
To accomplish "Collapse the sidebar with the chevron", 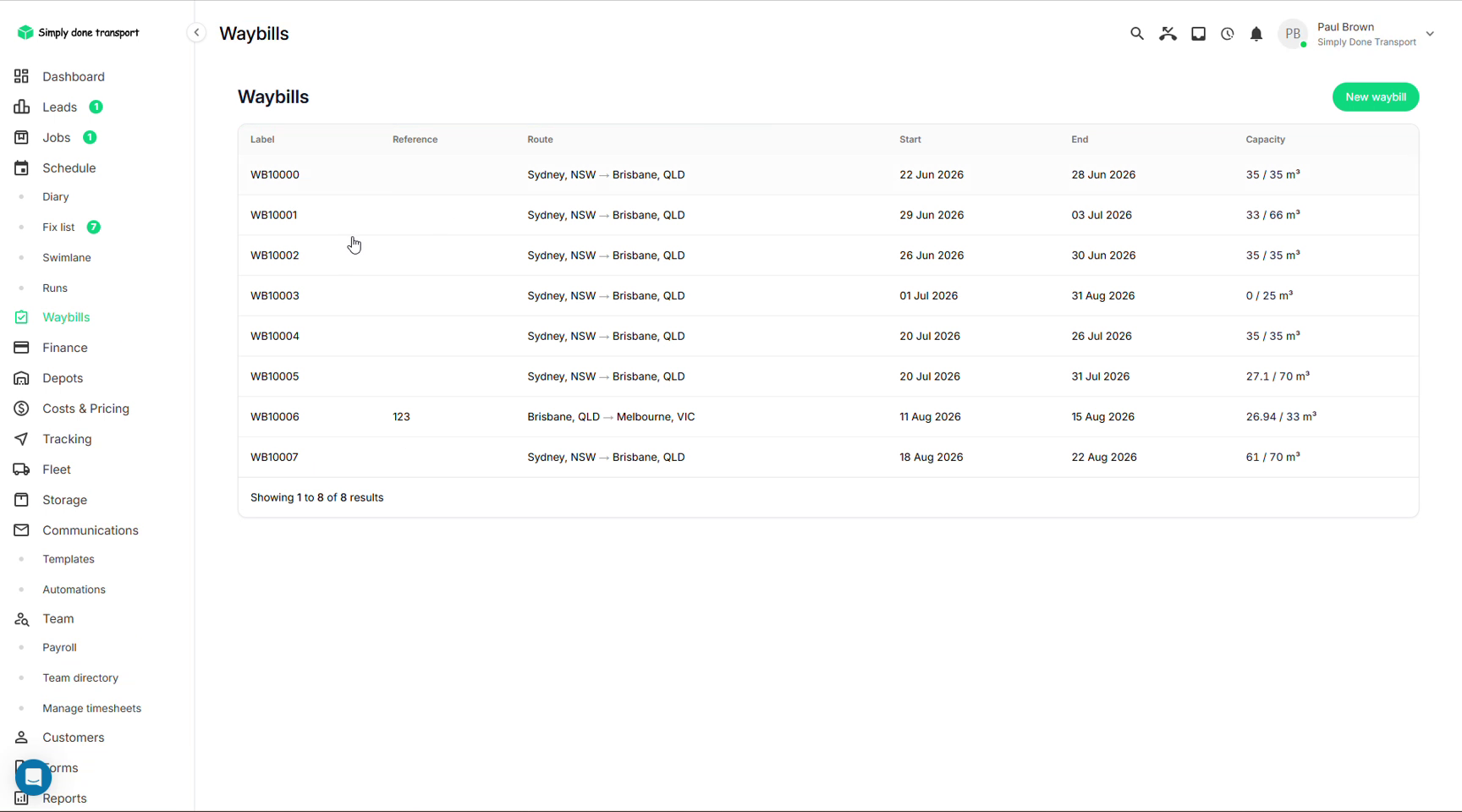I will pos(196,33).
